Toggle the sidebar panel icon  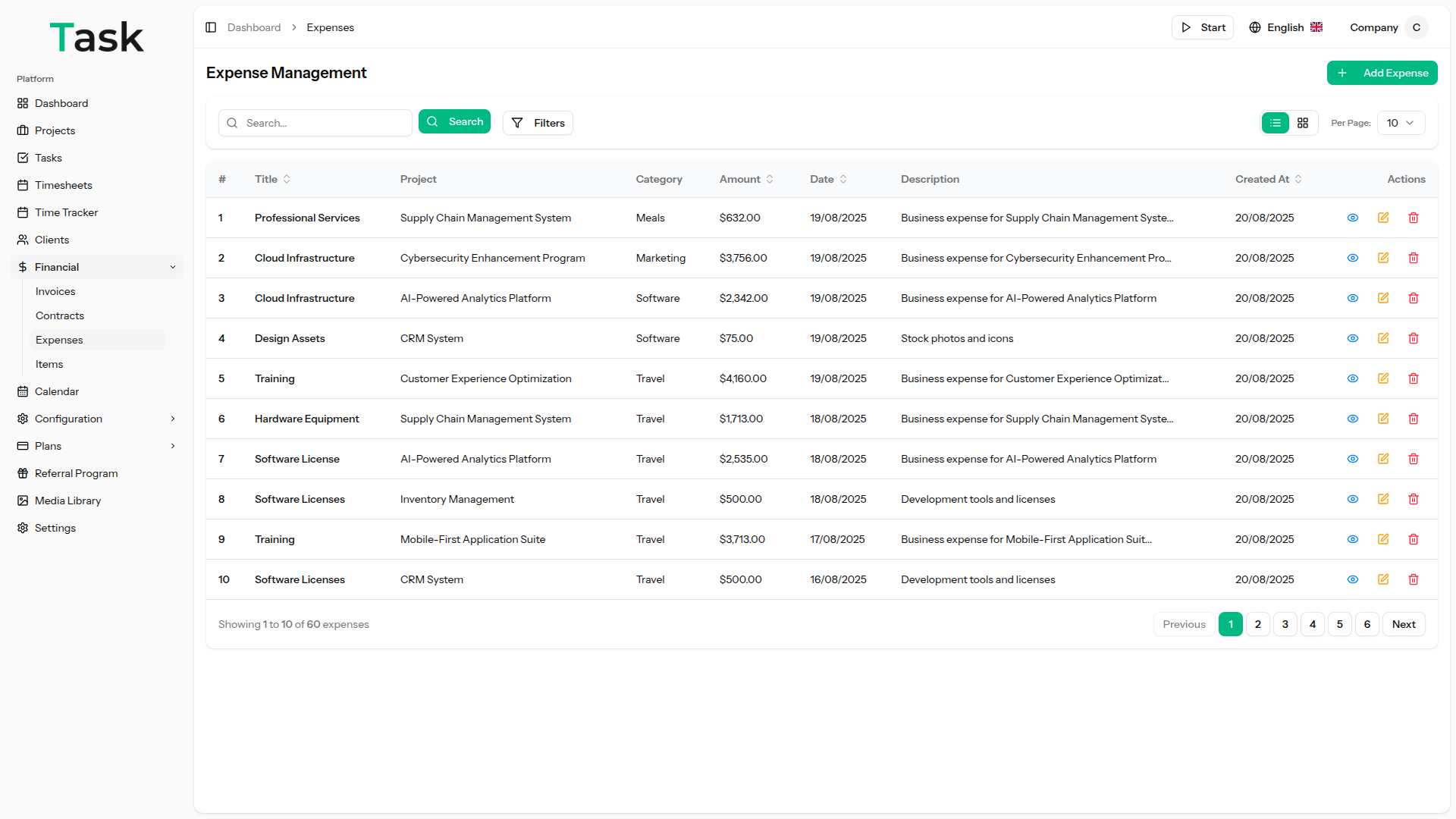pyautogui.click(x=211, y=27)
